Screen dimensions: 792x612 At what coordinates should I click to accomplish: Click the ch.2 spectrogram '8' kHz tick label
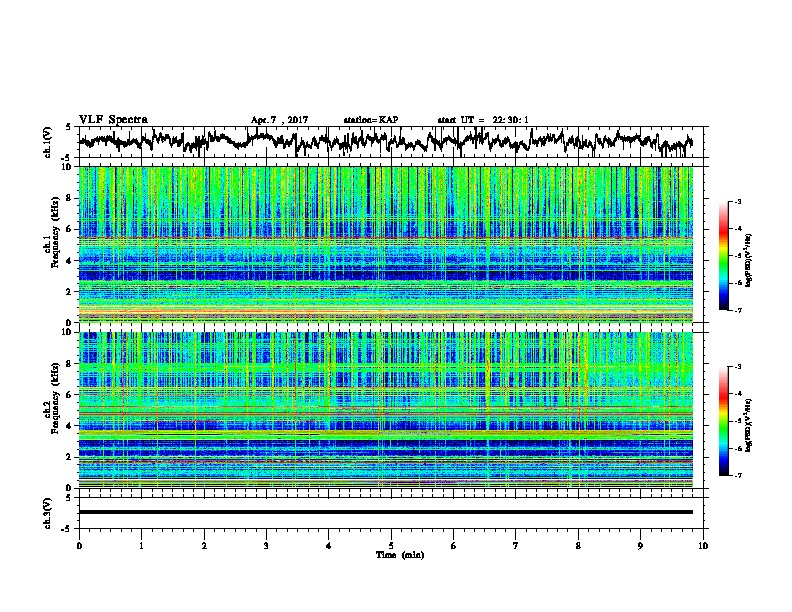pyautogui.click(x=70, y=364)
